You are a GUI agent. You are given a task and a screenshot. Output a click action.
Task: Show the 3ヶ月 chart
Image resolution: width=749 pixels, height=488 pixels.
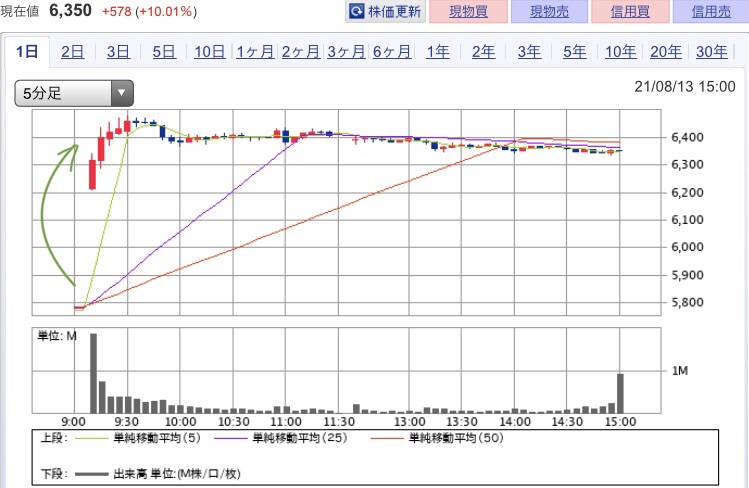pyautogui.click(x=346, y=52)
